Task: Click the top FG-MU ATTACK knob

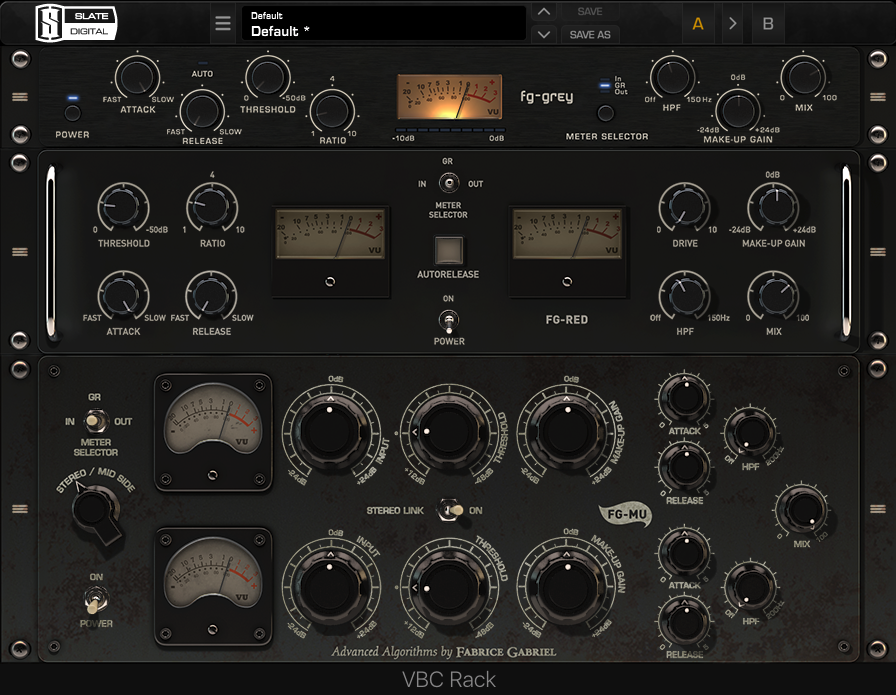Action: [684, 398]
